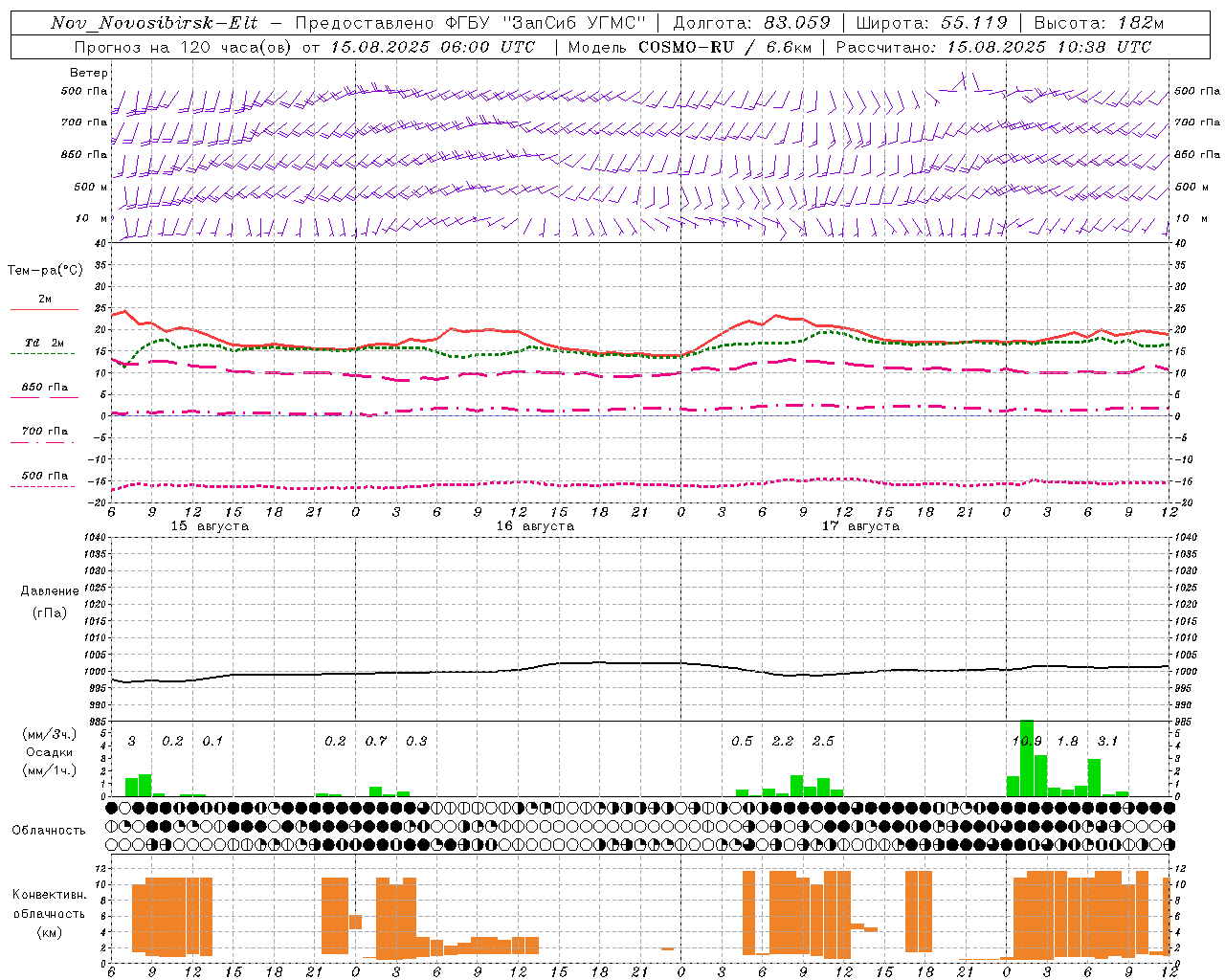1225x980 pixels.
Task: Click the precipitation total 2.5
Action: pyautogui.click(x=823, y=742)
